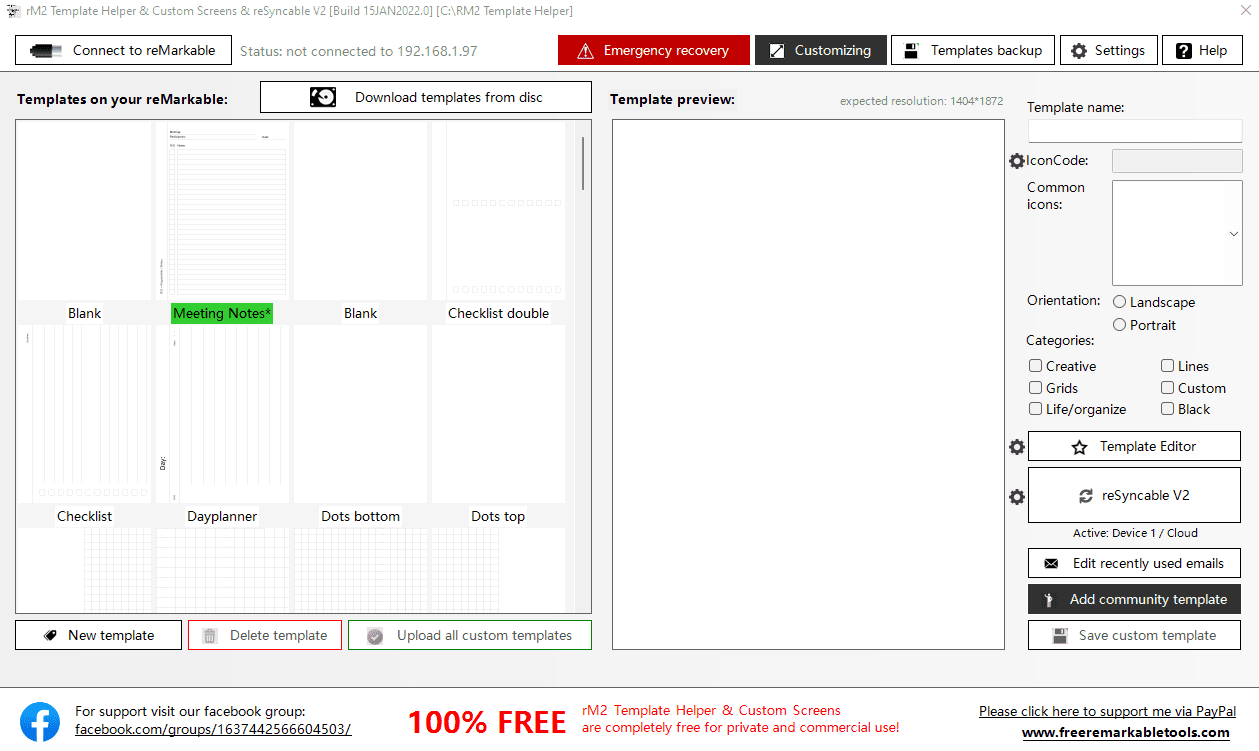Screen dimensions: 1259x751
Task: Click the template list vertical scrollbar
Action: (583, 164)
